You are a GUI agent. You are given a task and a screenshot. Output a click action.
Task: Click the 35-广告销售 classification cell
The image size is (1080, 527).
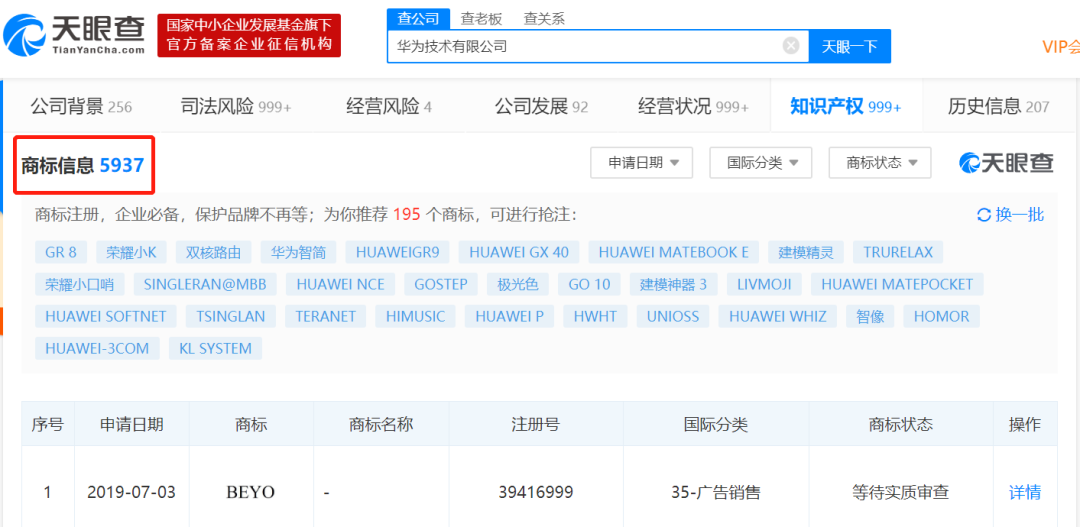[x=715, y=493]
